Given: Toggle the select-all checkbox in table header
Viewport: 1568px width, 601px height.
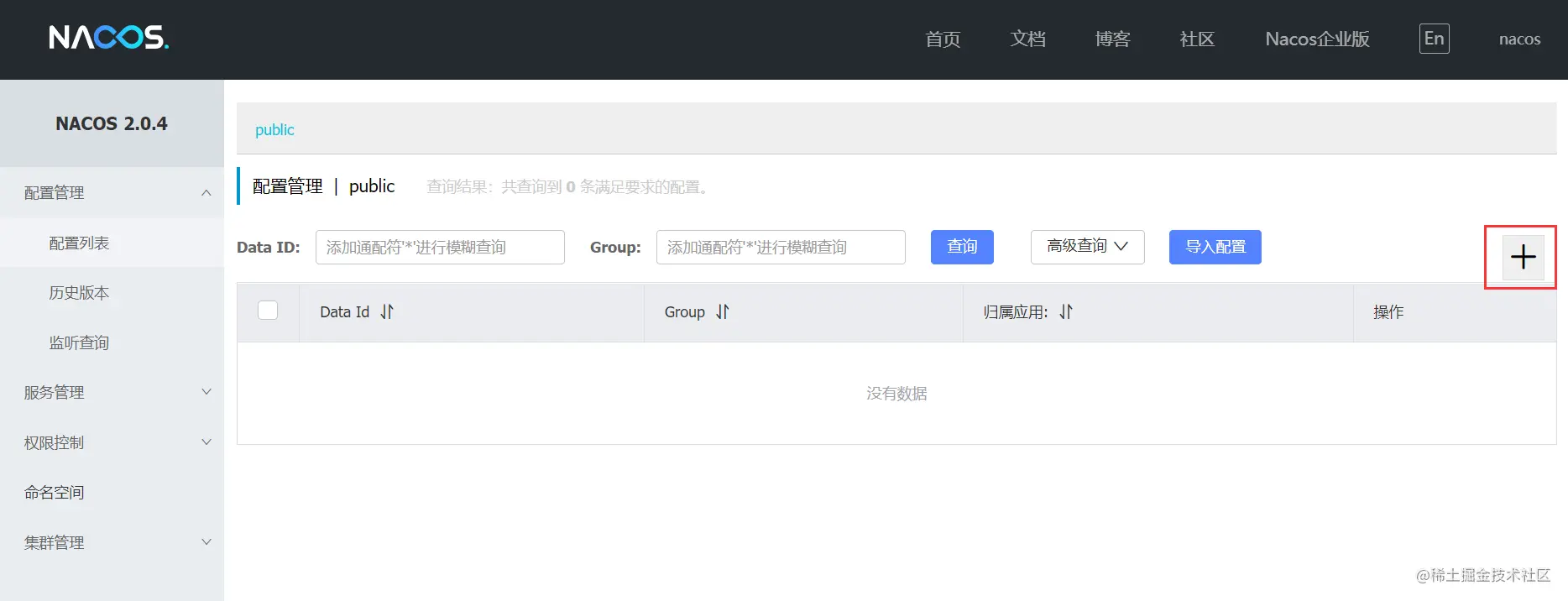Looking at the screenshot, I should (x=268, y=311).
